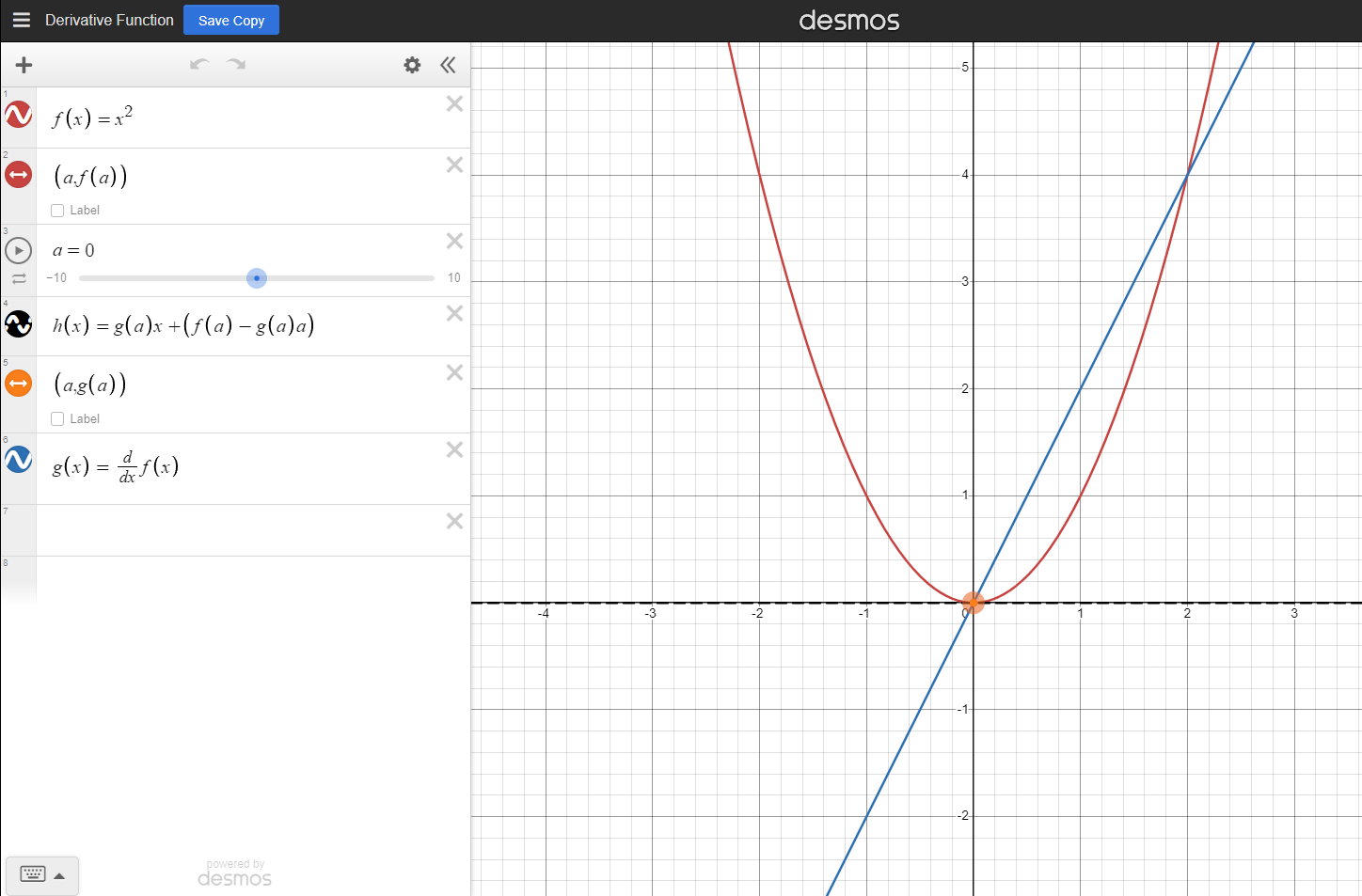
Task: Click the redo arrow
Action: [236, 64]
